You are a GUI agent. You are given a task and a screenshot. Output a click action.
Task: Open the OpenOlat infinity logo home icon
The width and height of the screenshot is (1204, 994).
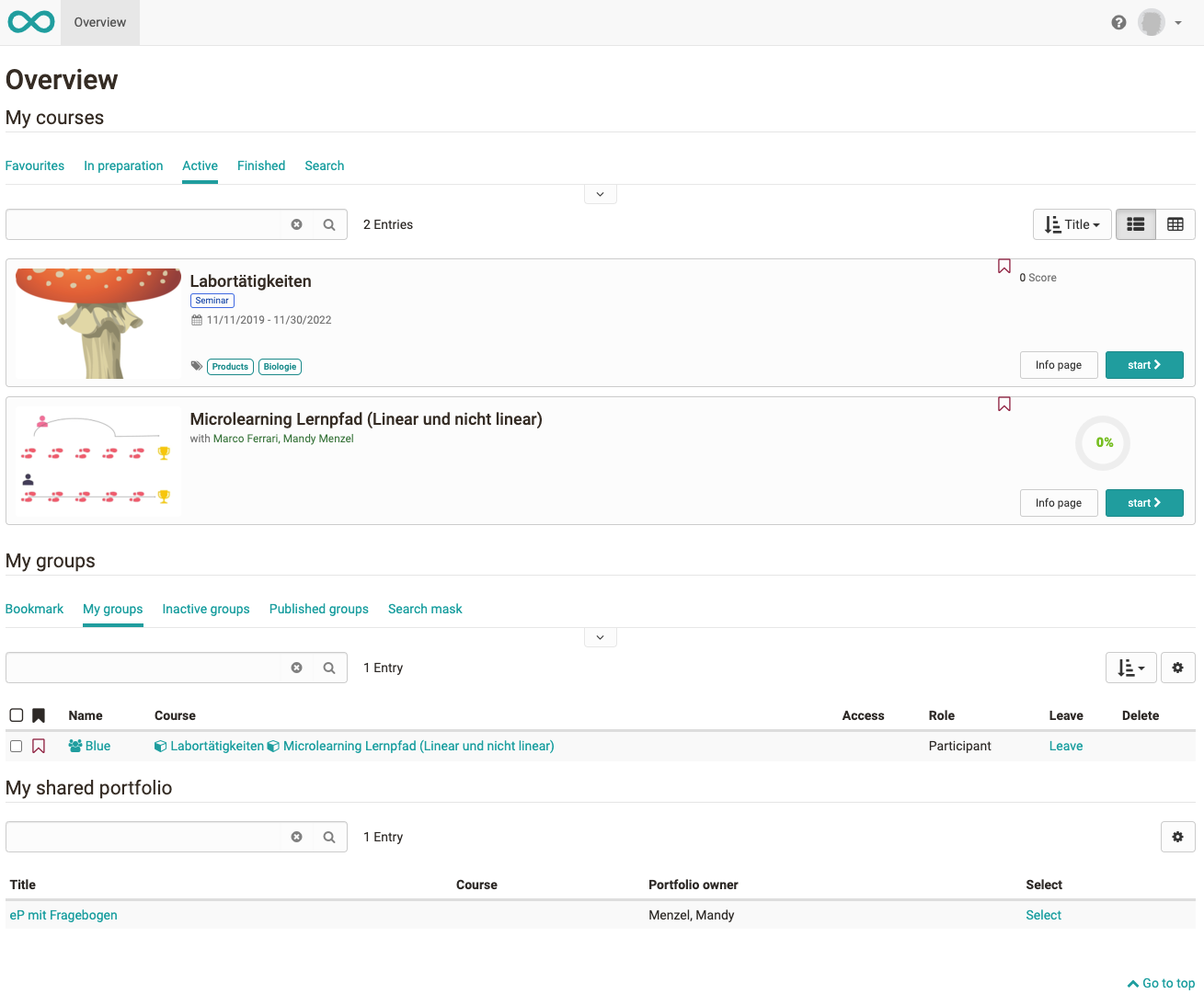(x=30, y=21)
